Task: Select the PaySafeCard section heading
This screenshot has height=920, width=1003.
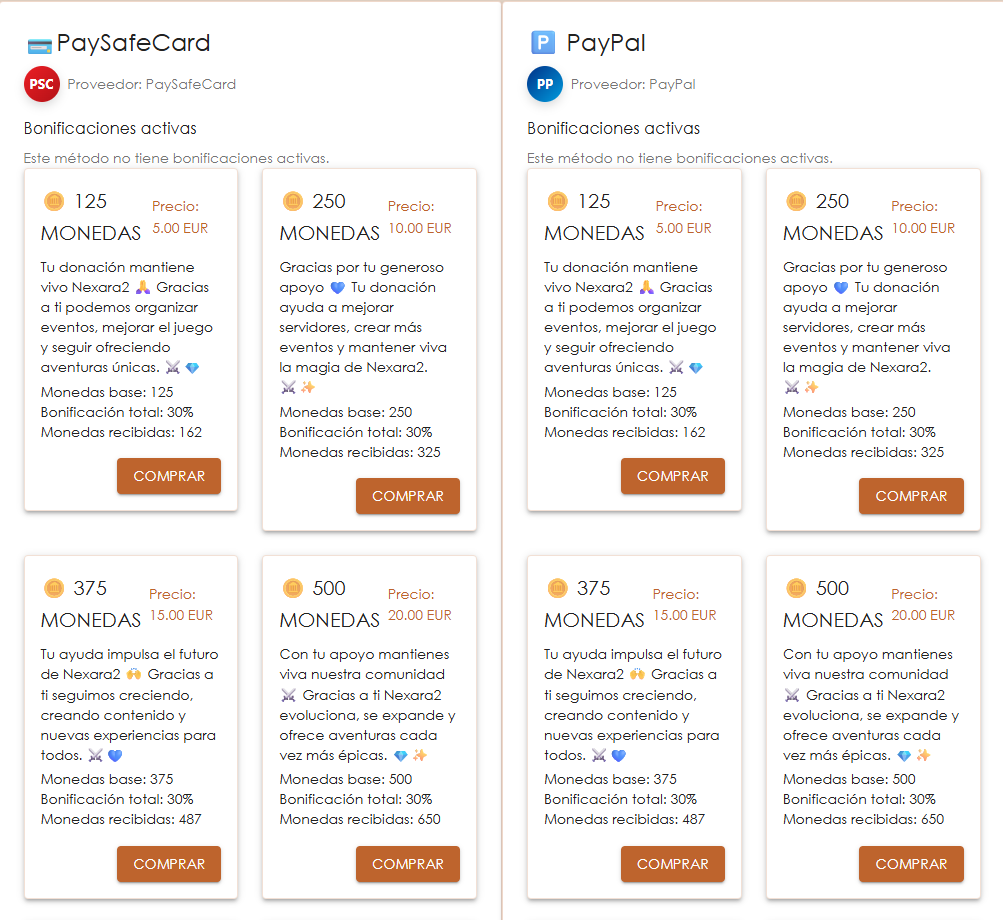Action: [133, 43]
